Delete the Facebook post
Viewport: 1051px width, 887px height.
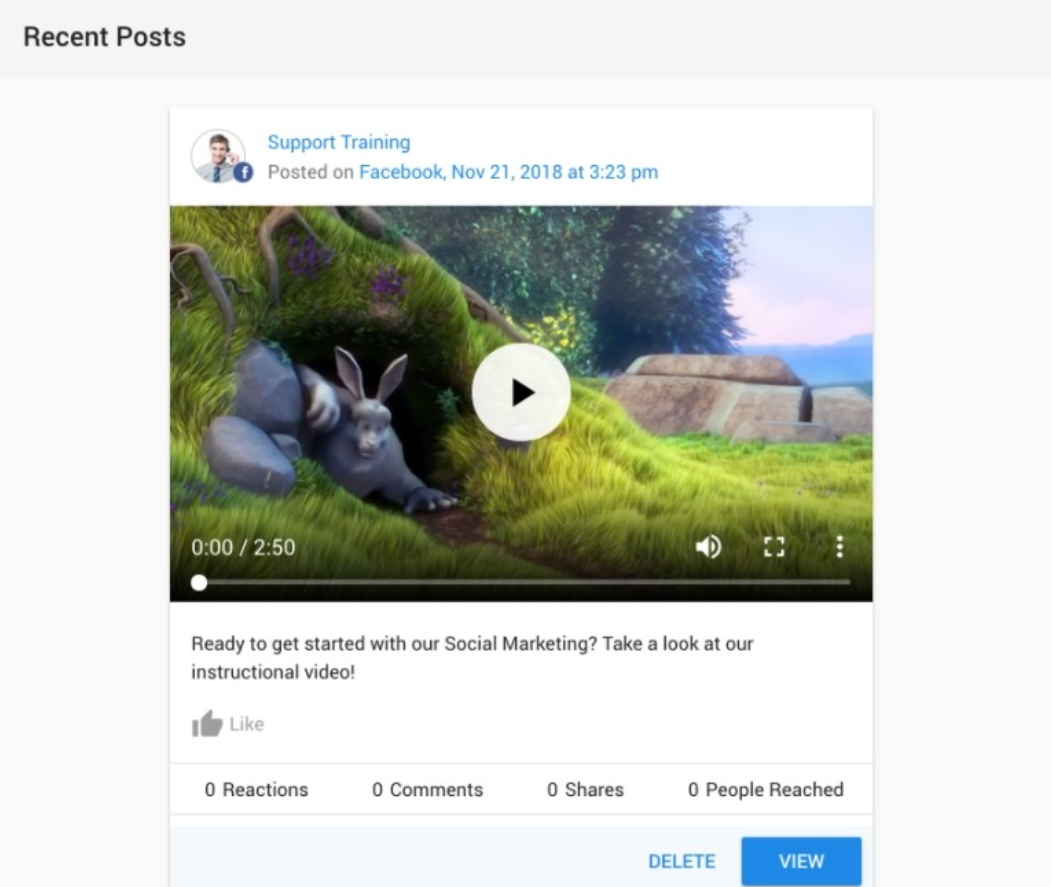[681, 861]
